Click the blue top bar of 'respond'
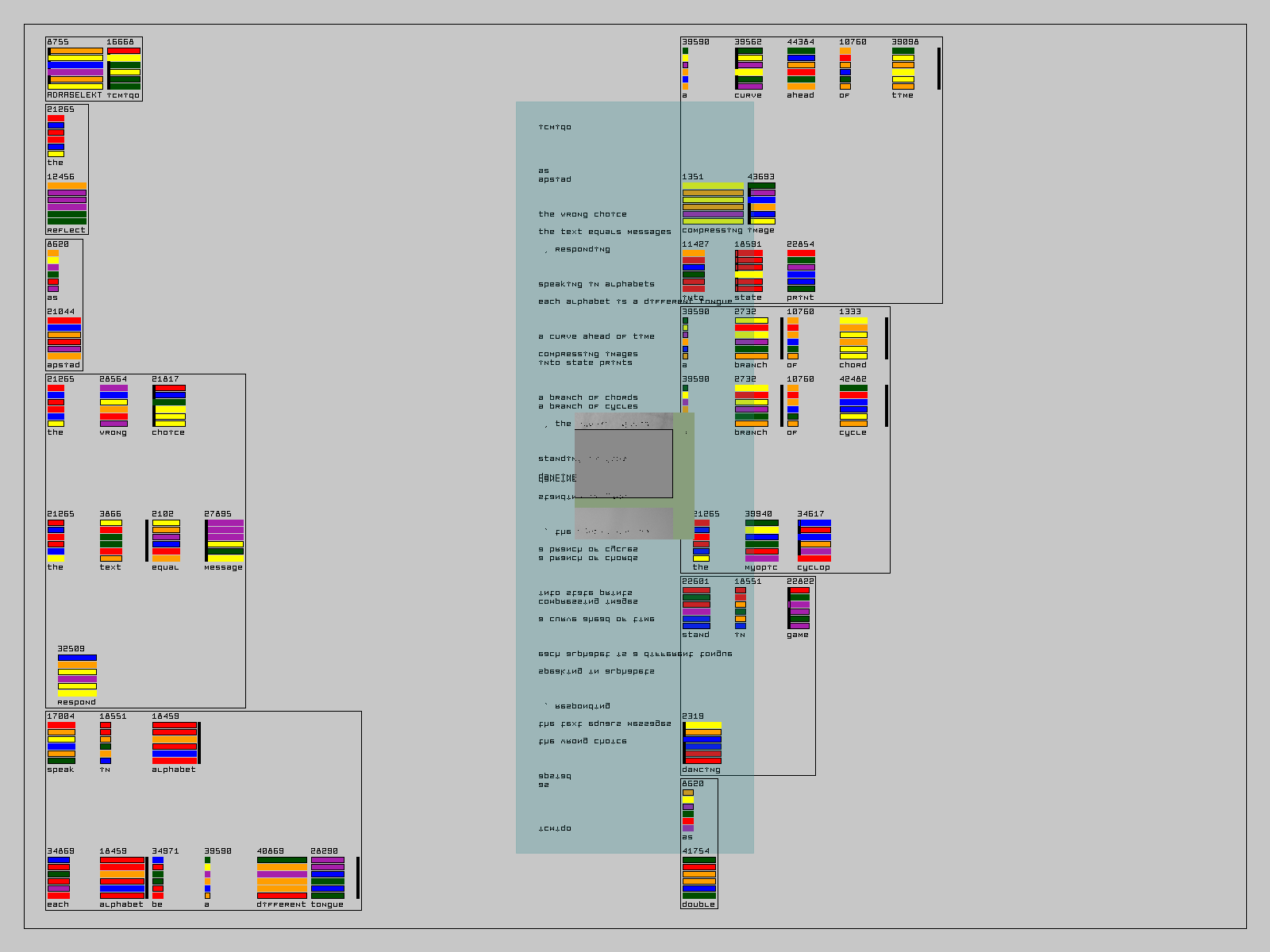The image size is (1270, 952). (x=77, y=658)
